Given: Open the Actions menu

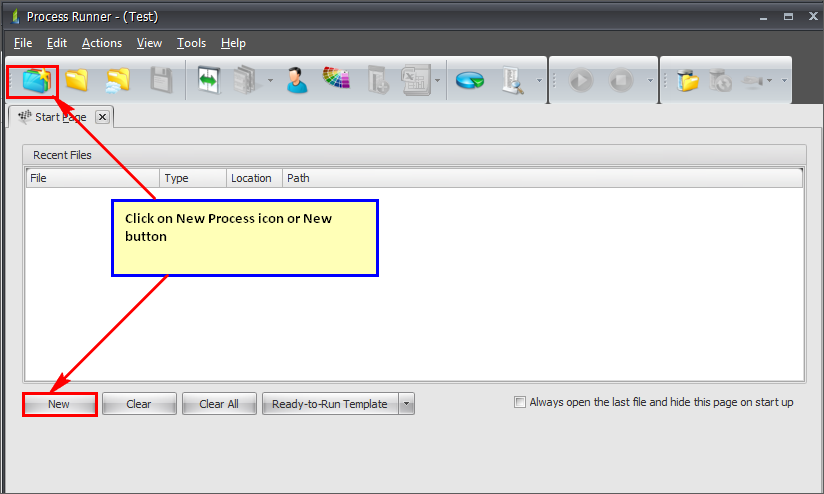Looking at the screenshot, I should point(102,43).
